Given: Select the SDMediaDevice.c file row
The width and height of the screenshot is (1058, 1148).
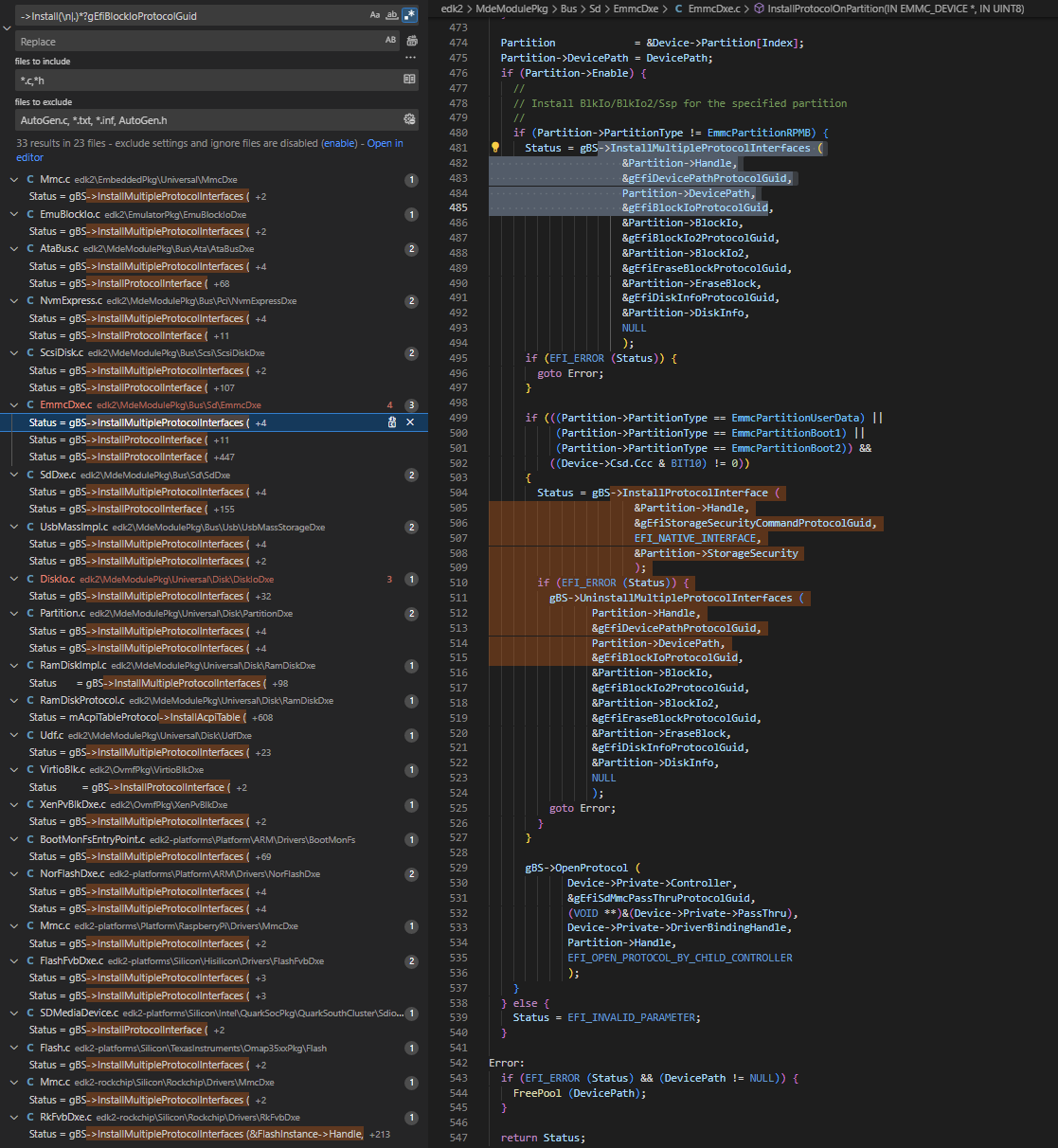Looking at the screenshot, I should pos(214,1013).
